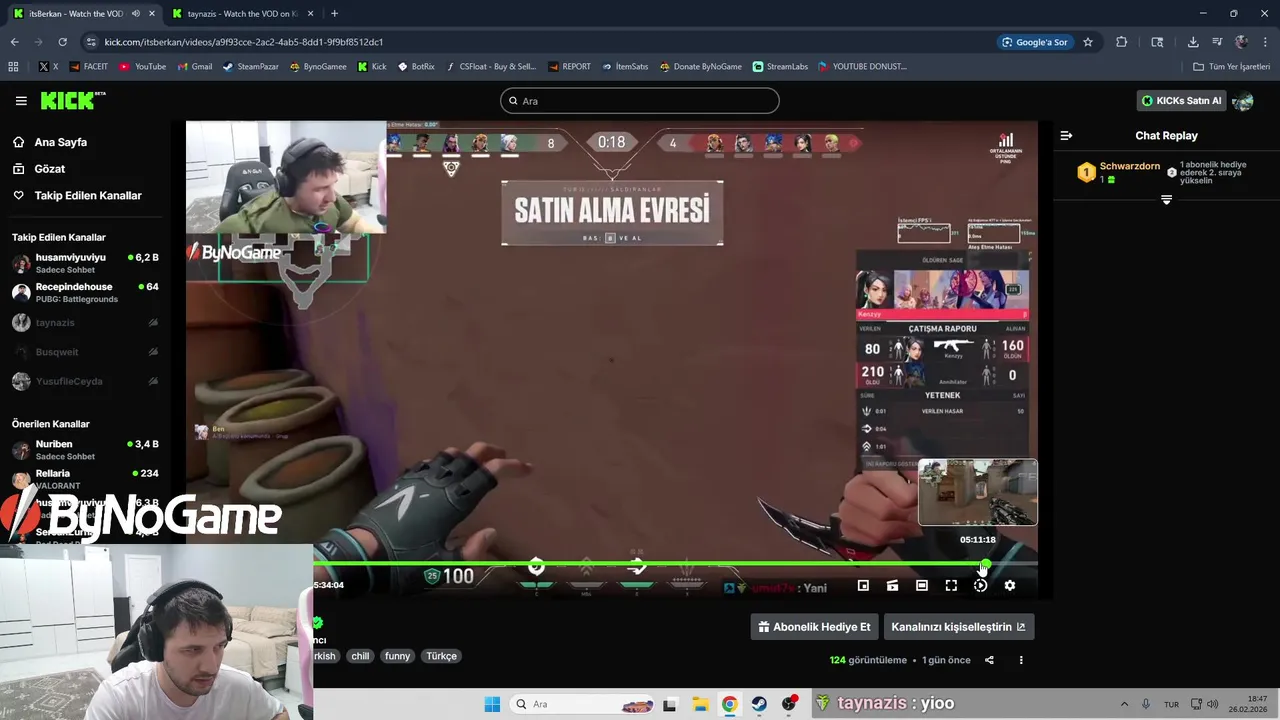
Task: Open the StreamLabs bookmark
Action: coord(780,67)
